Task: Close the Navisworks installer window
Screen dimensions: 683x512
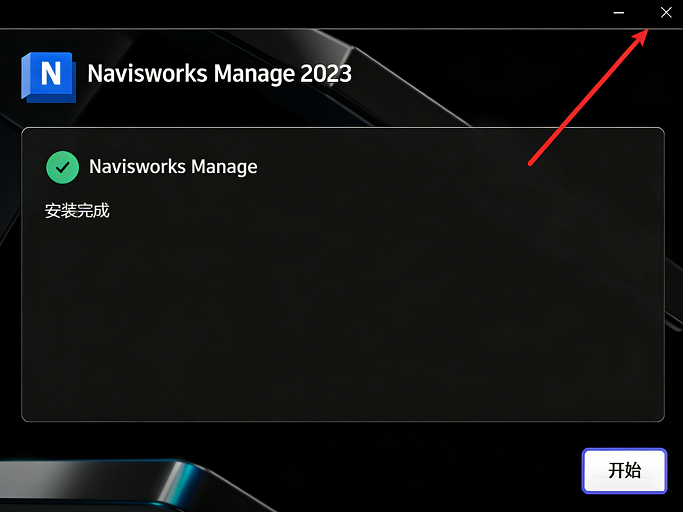Action: [x=666, y=13]
